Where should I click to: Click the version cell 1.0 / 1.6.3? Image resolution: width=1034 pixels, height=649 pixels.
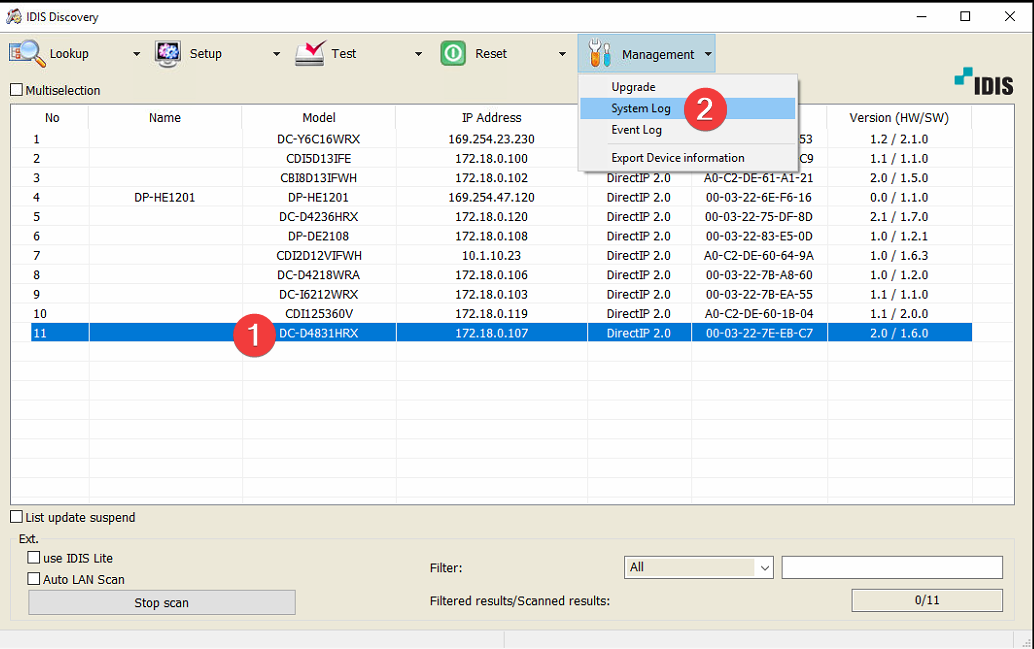click(899, 255)
